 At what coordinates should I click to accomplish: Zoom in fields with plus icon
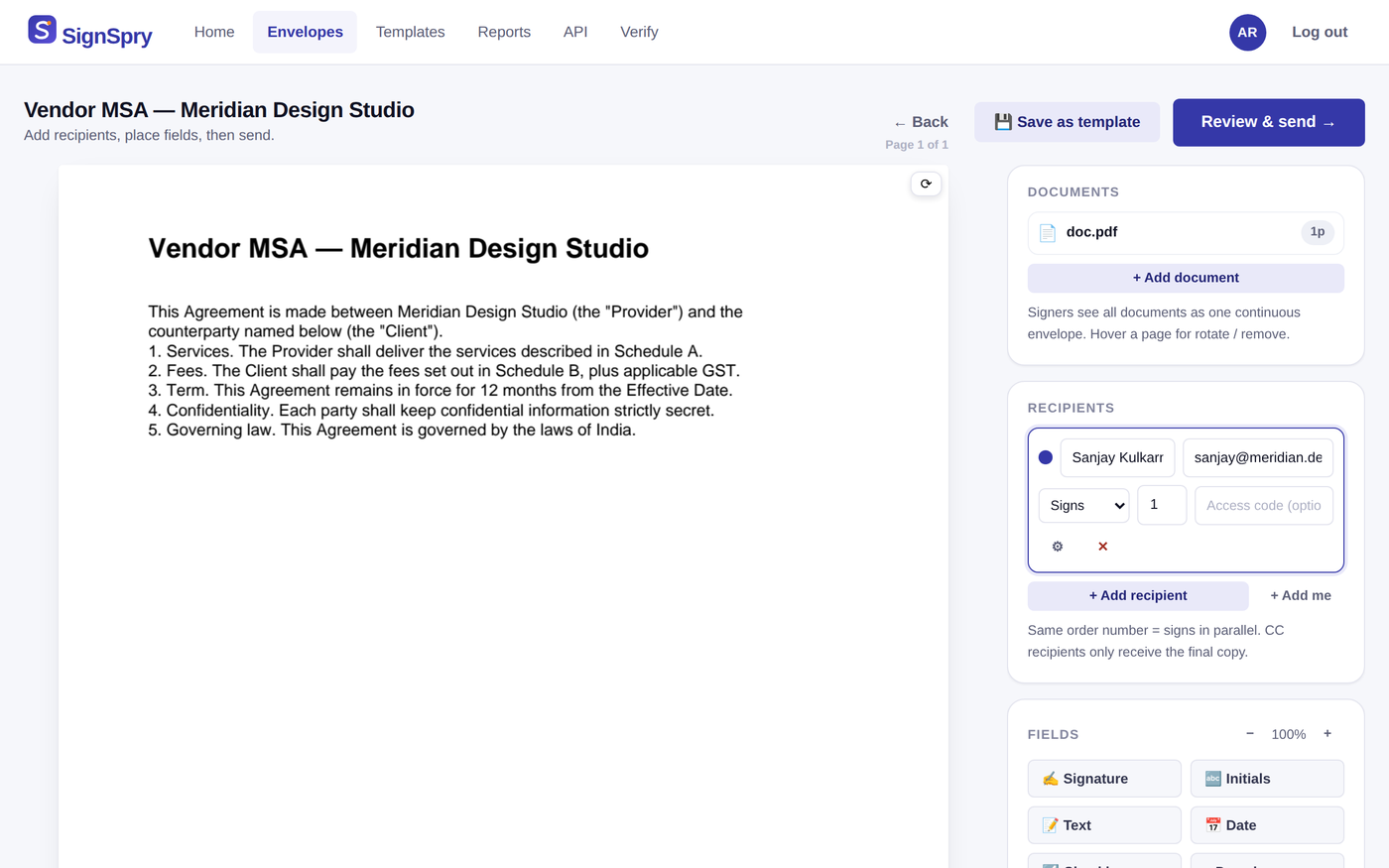(x=1327, y=733)
